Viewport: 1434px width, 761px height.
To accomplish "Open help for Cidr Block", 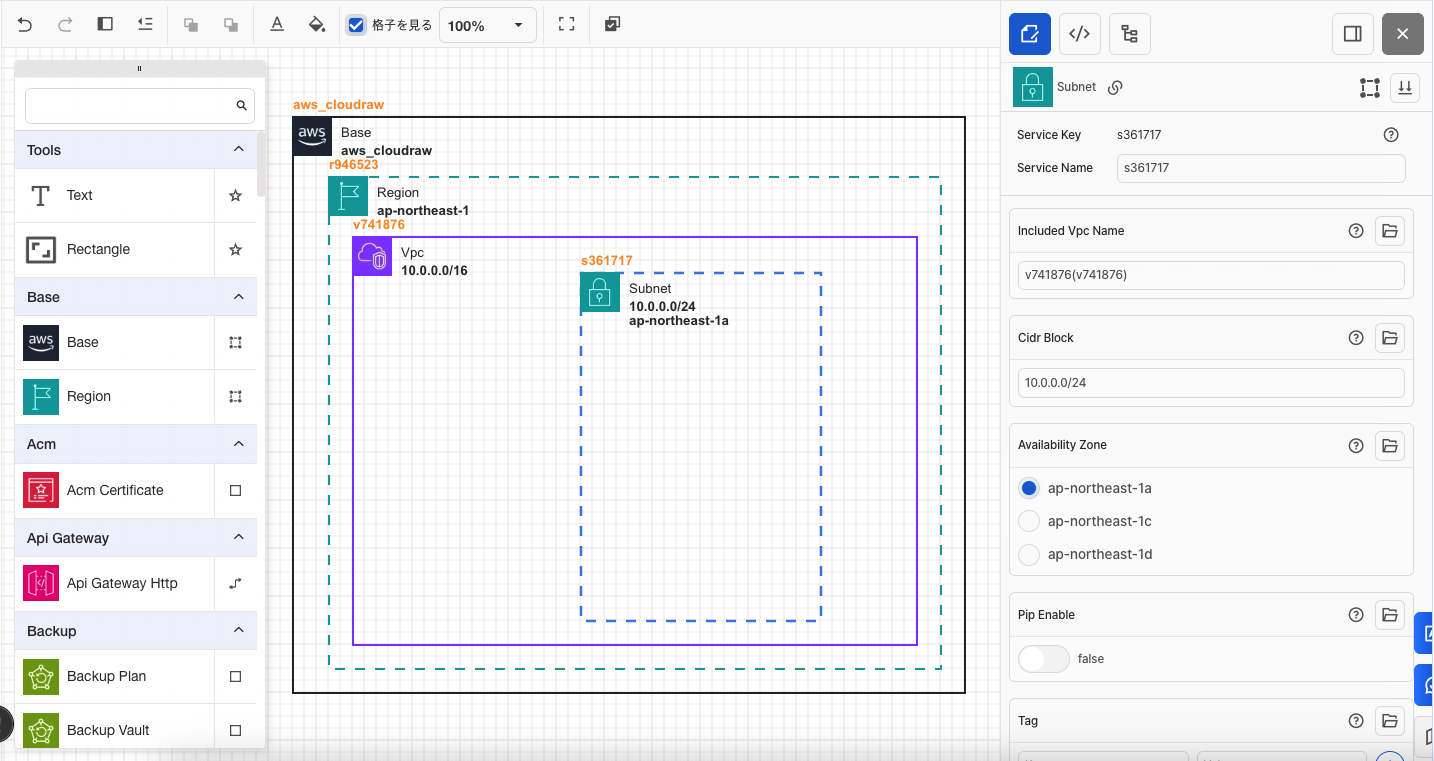I will pyautogui.click(x=1356, y=338).
